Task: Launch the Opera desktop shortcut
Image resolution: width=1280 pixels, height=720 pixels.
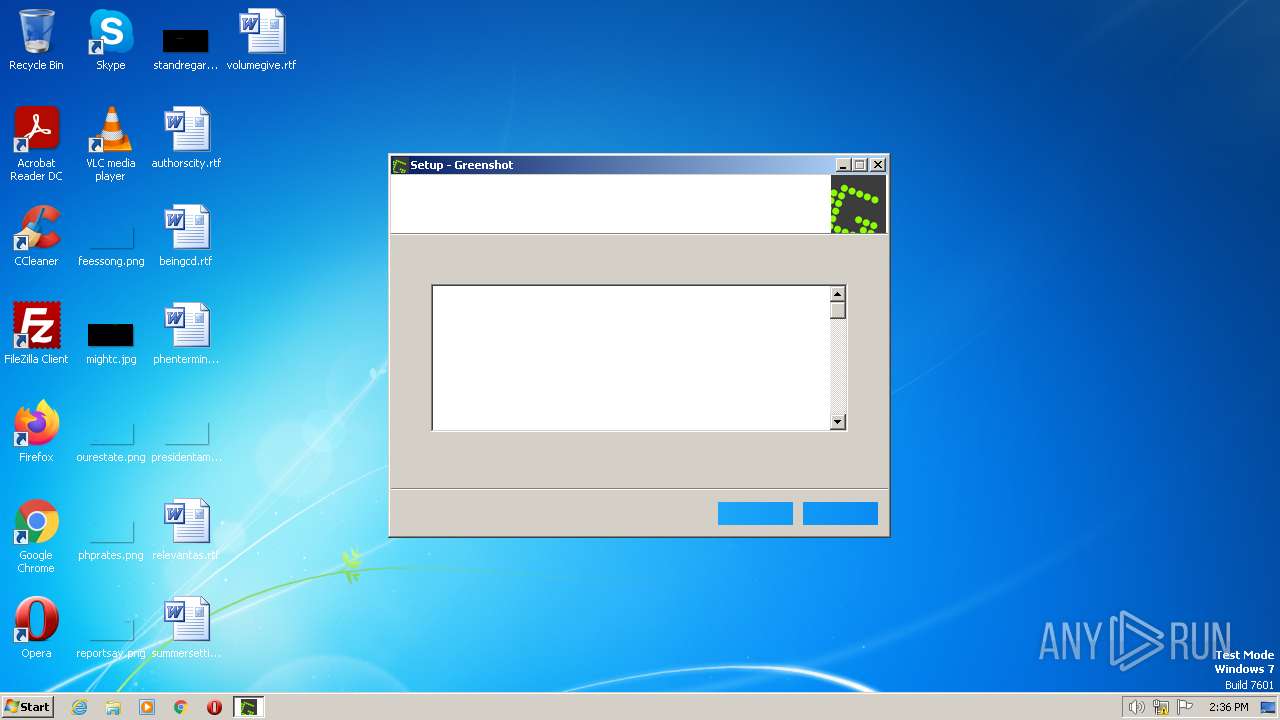Action: coord(36,628)
